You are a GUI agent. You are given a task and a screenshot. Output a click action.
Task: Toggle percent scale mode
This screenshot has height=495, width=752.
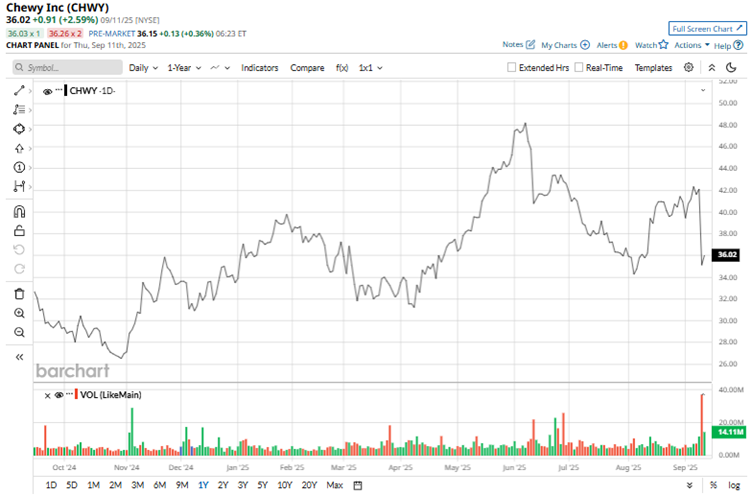click(713, 485)
